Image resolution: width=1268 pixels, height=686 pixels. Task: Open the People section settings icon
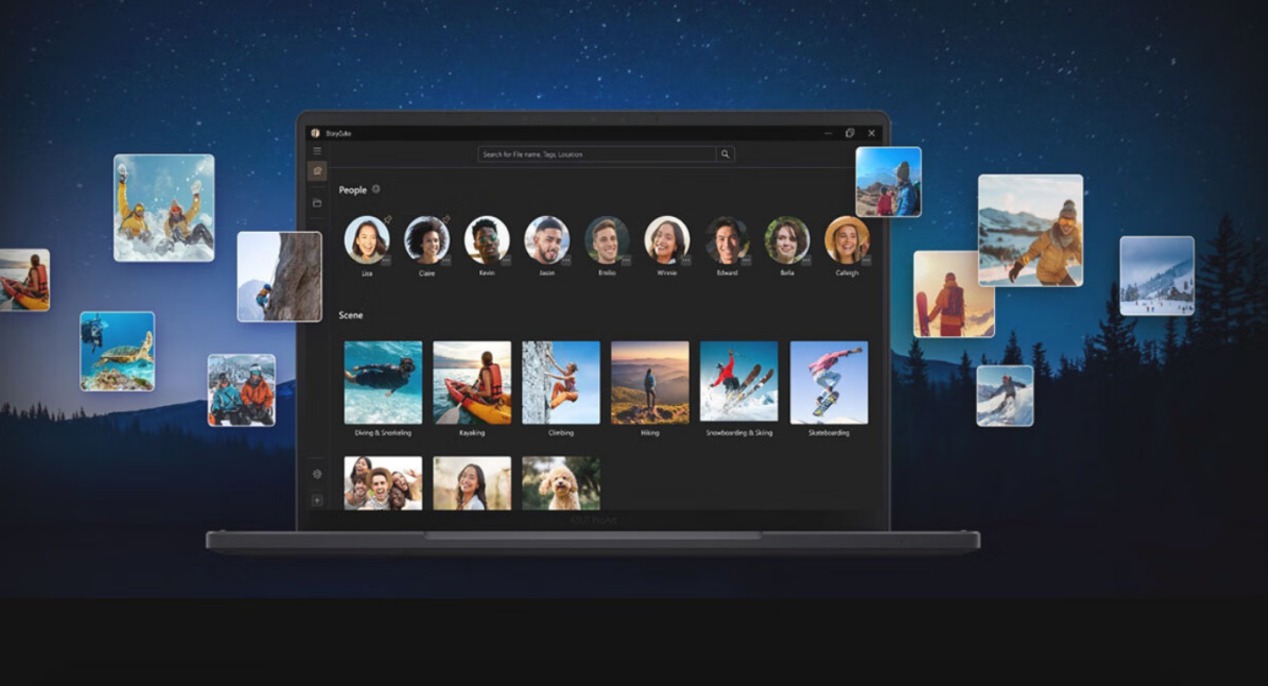(x=376, y=189)
